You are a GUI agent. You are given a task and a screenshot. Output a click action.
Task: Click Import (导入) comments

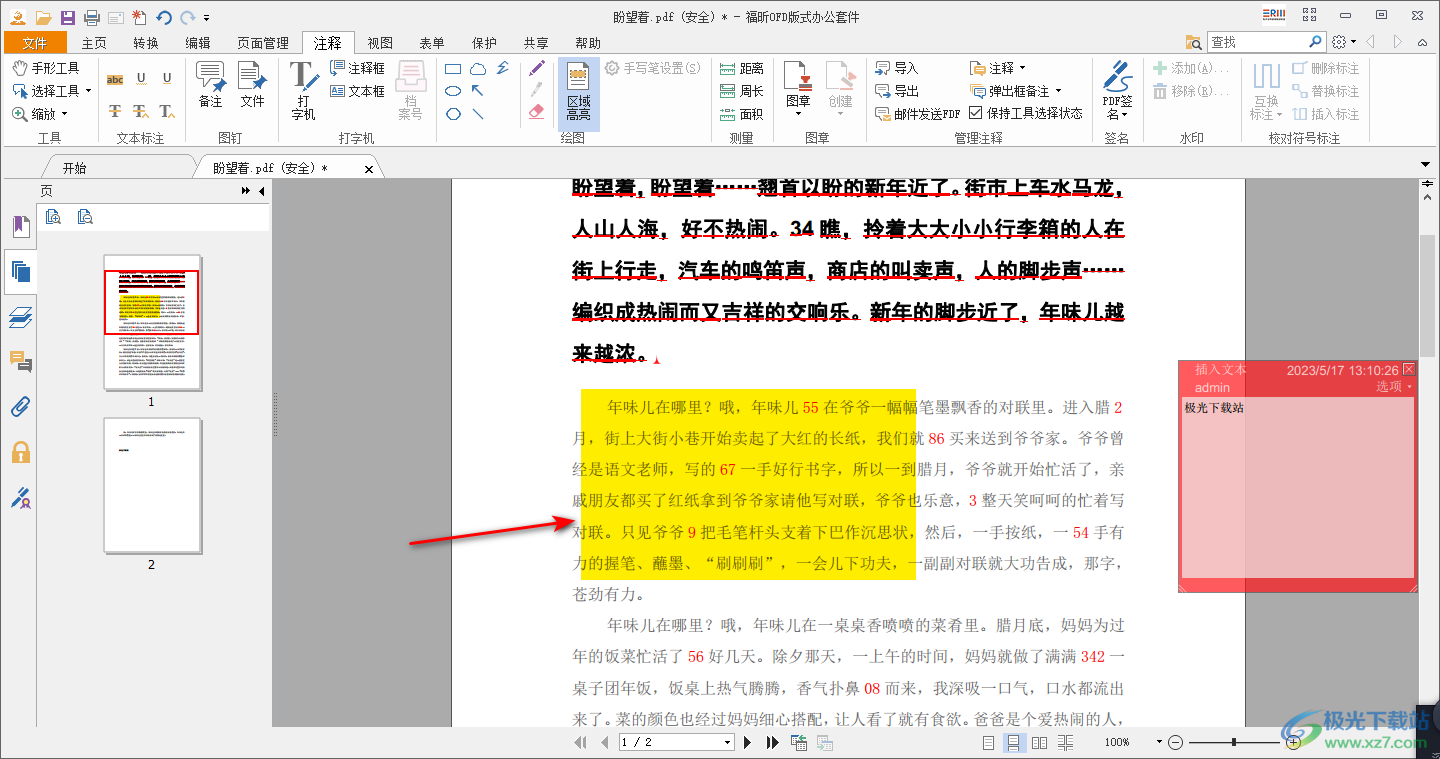pos(897,68)
